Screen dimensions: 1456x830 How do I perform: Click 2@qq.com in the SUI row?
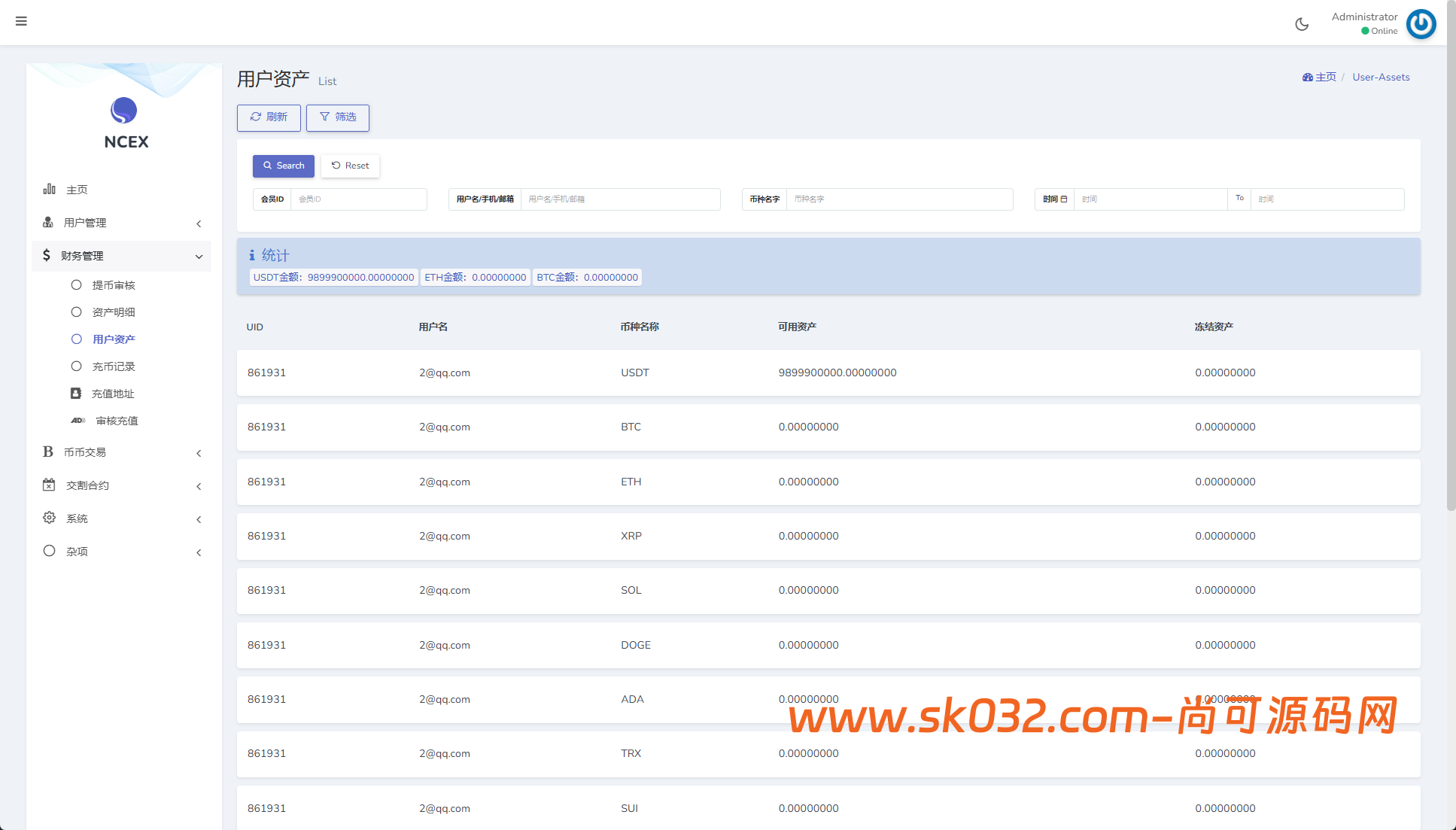(x=444, y=808)
